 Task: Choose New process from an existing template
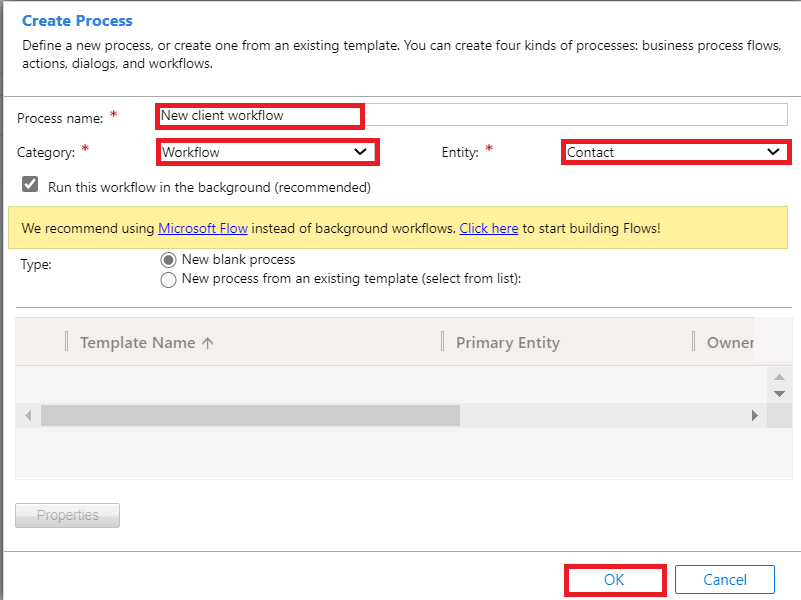[168, 280]
